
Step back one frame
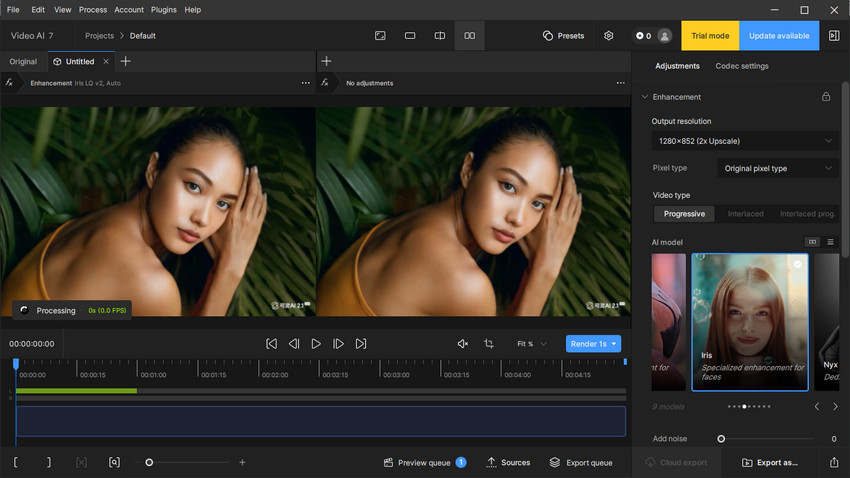(x=294, y=344)
